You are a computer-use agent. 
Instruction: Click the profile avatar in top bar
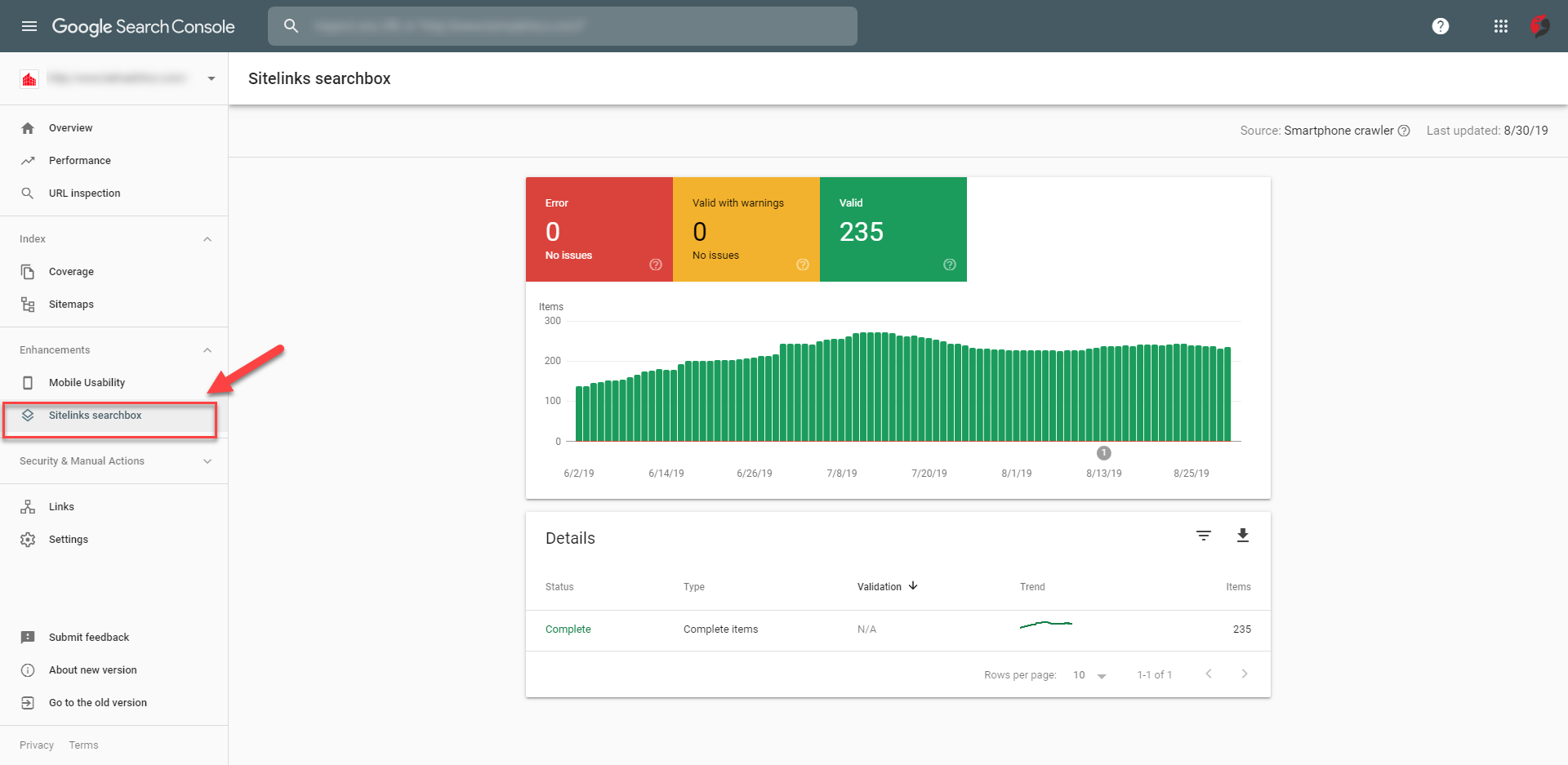[x=1541, y=25]
